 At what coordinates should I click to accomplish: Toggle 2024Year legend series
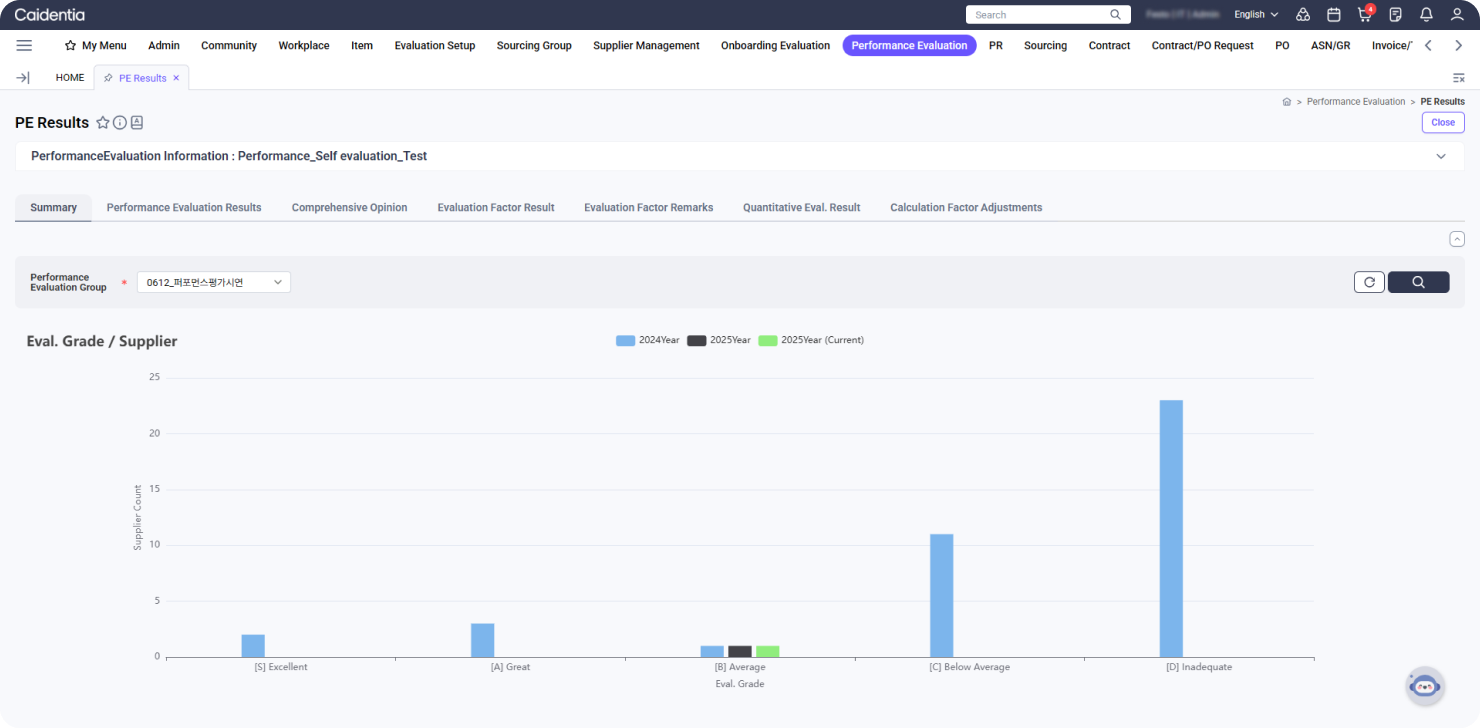click(648, 340)
